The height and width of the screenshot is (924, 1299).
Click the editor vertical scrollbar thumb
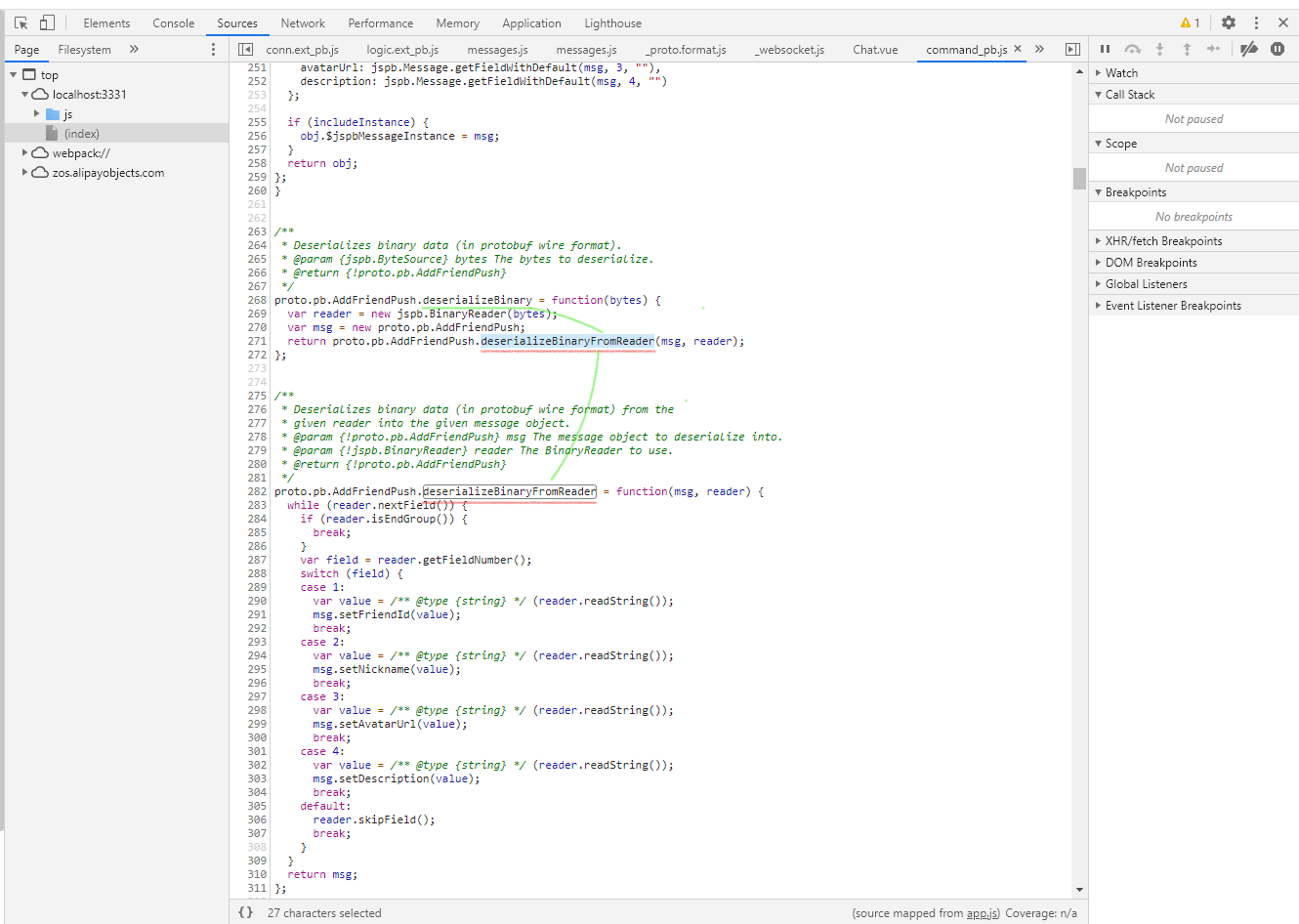point(1079,179)
